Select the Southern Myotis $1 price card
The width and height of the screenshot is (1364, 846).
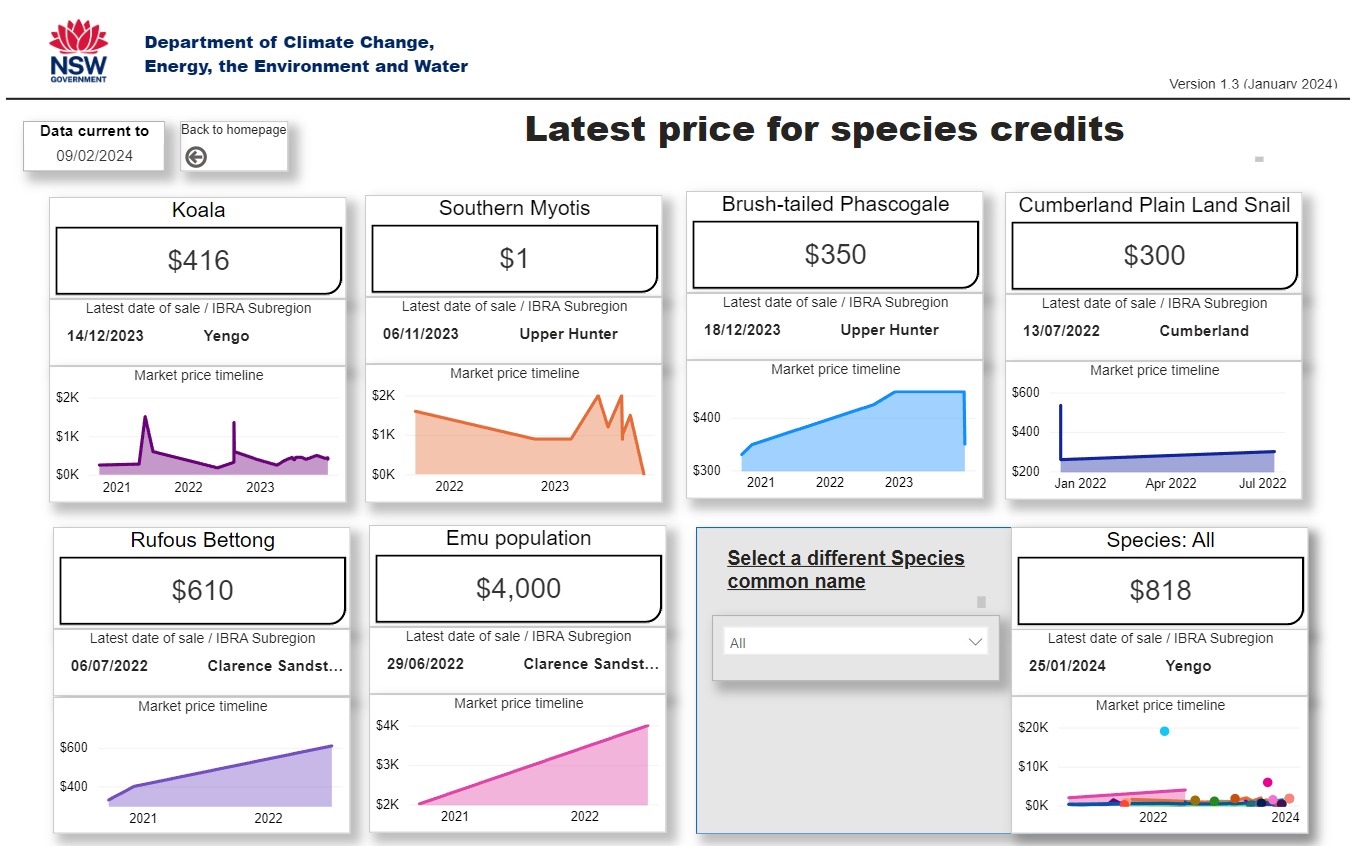pos(514,258)
